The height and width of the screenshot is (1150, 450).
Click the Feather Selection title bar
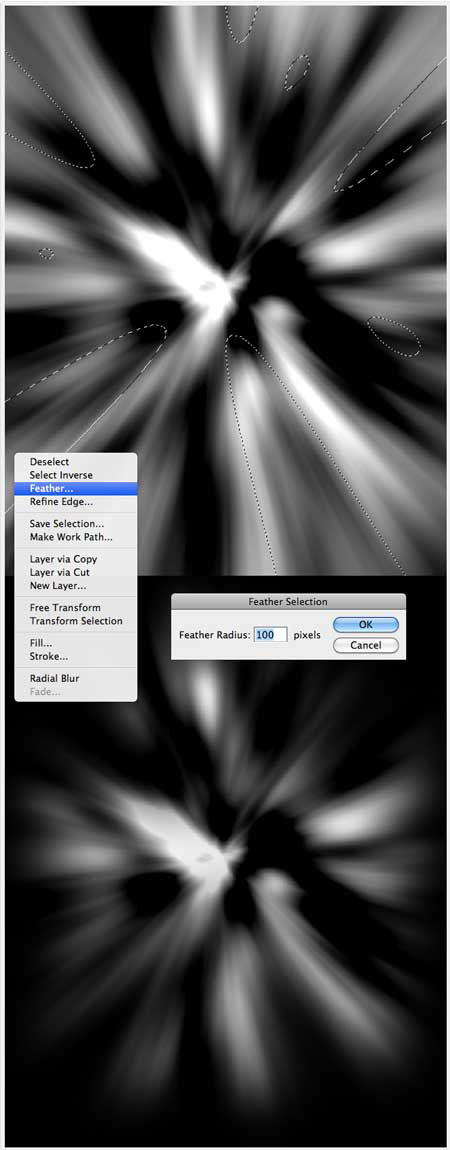288,601
